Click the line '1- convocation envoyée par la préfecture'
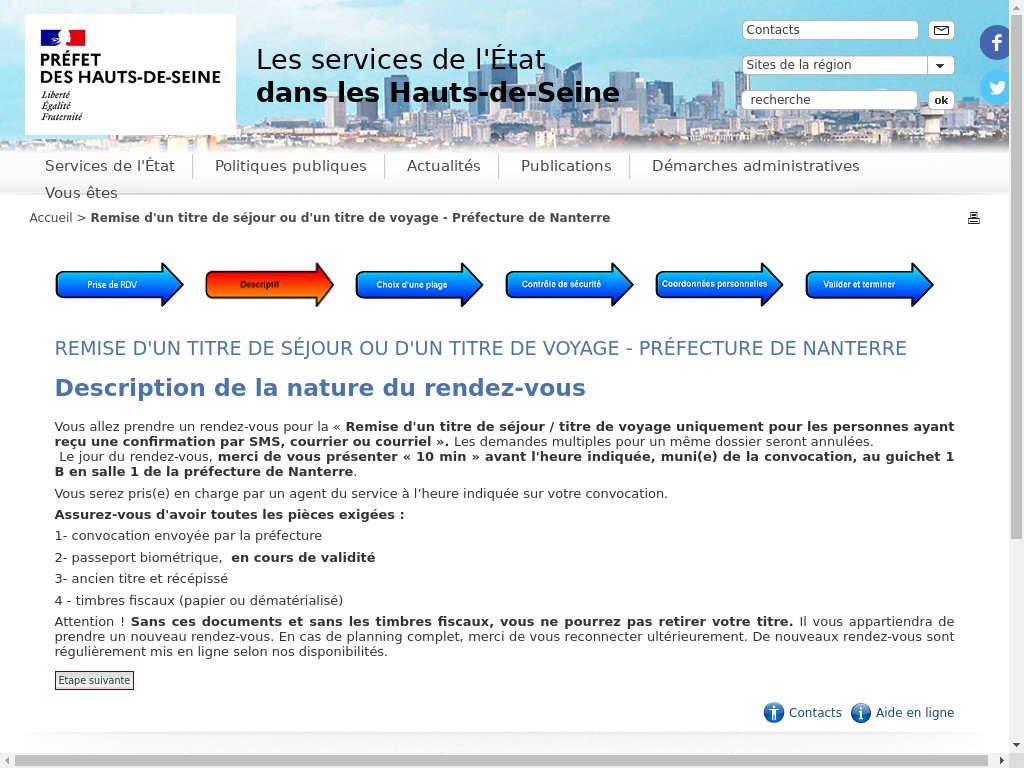This screenshot has width=1024, height=768. 188,536
